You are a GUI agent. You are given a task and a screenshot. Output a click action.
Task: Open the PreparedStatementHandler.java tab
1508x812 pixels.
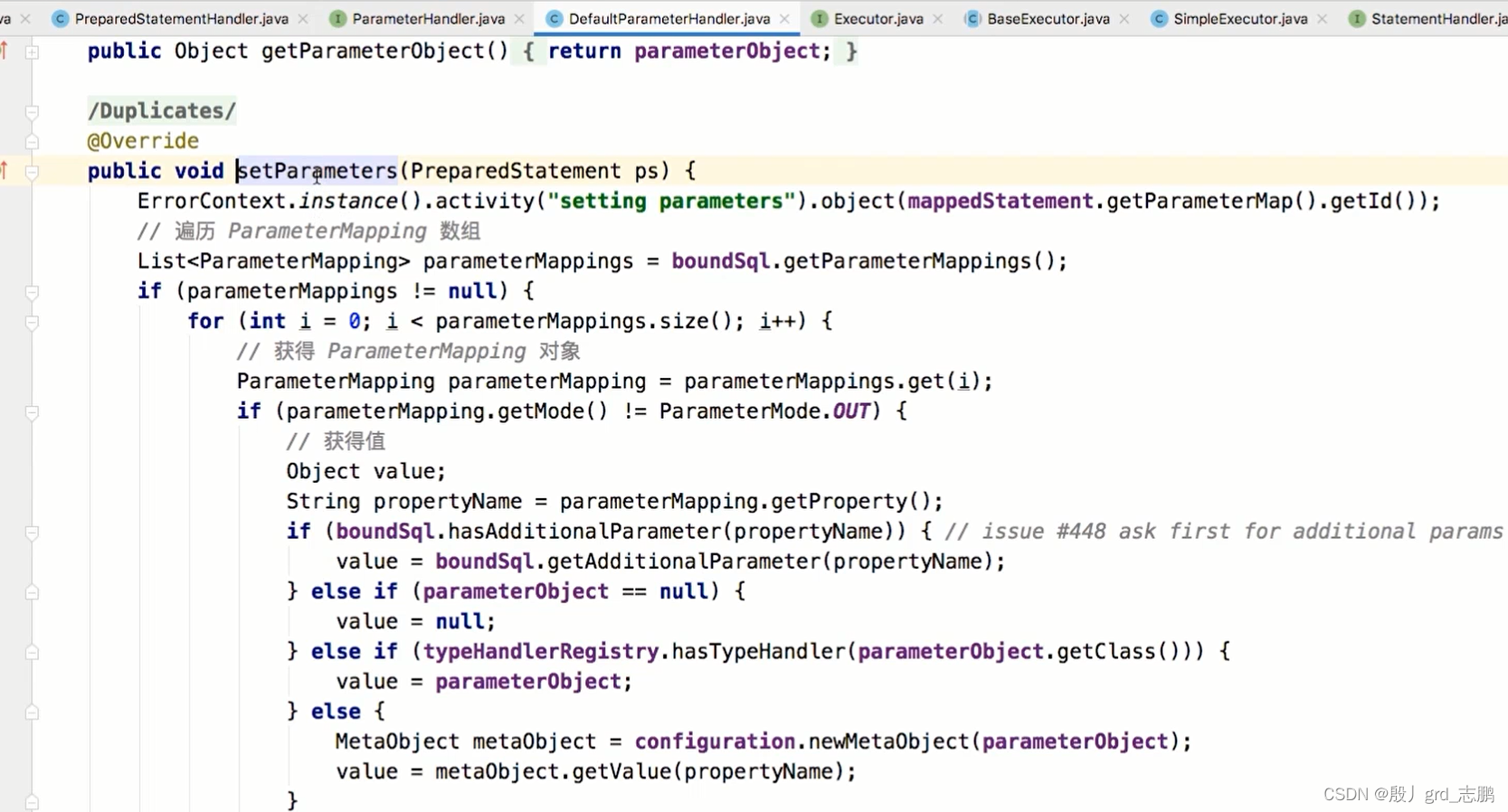click(x=181, y=18)
